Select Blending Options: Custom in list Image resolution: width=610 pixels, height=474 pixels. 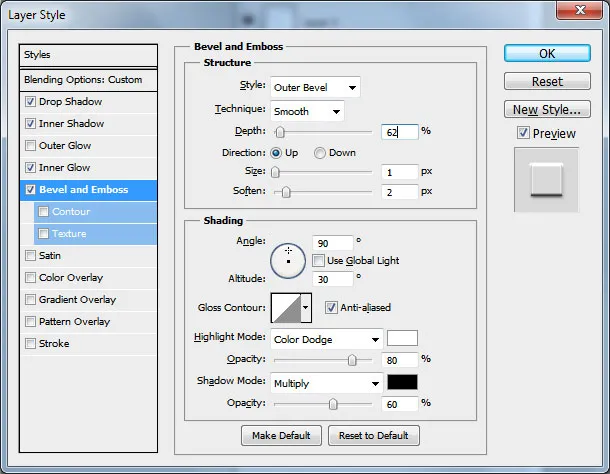[x=90, y=80]
